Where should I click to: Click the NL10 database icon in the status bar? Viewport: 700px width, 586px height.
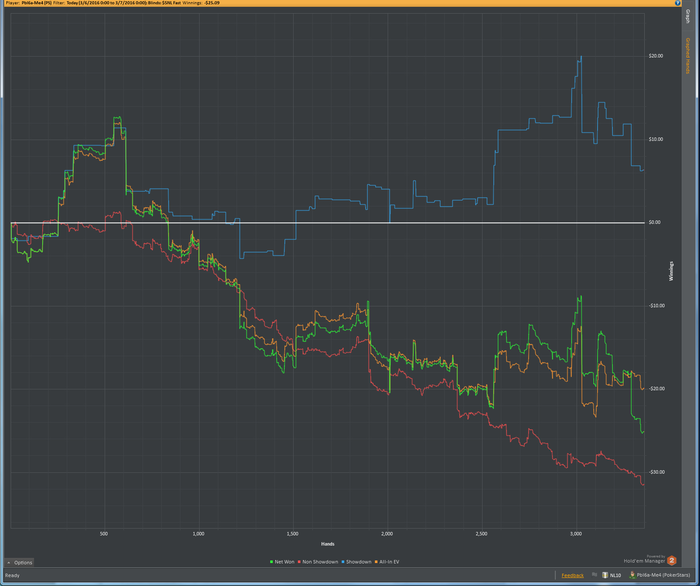605,575
